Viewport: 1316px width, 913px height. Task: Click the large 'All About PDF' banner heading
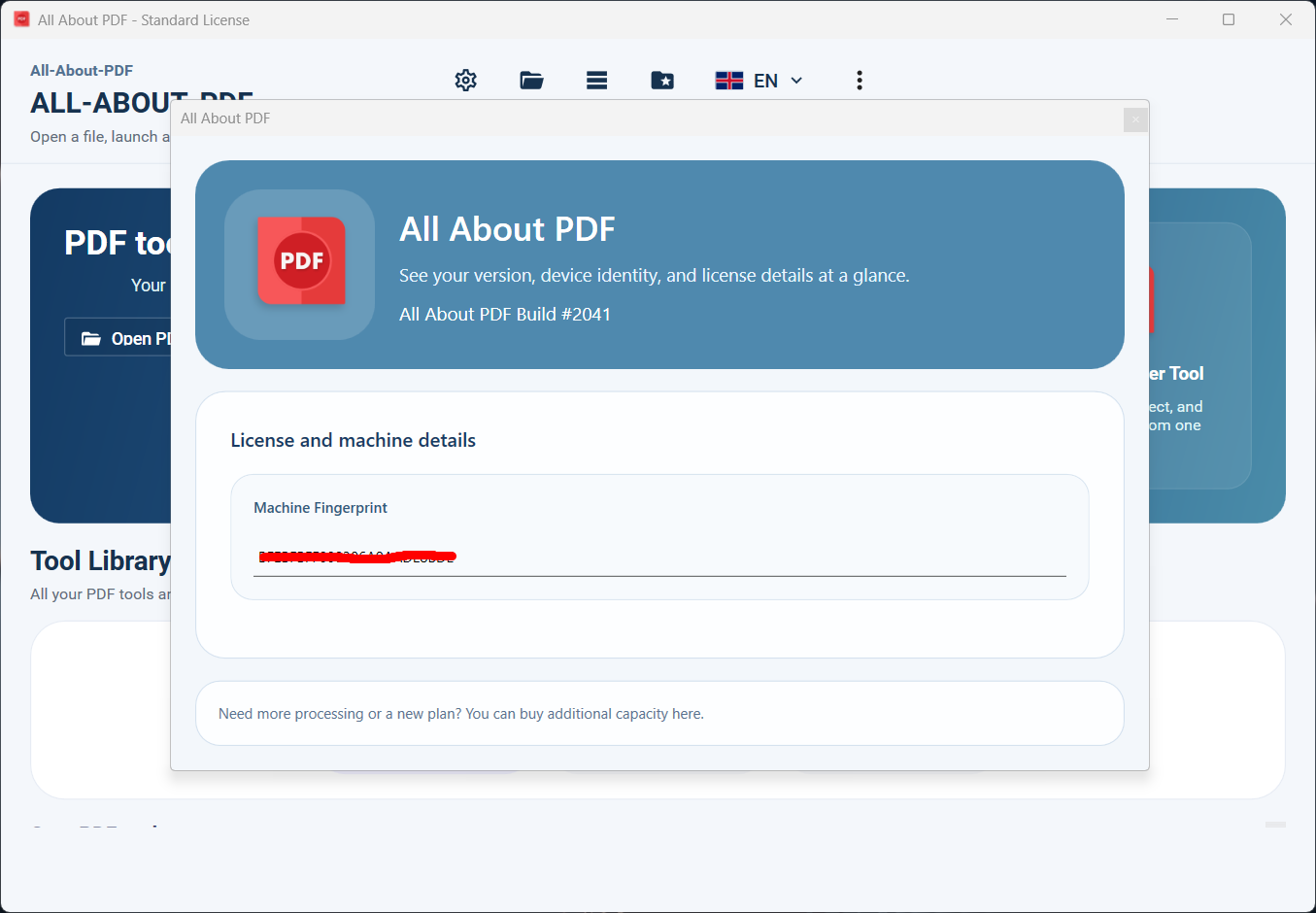click(x=507, y=229)
